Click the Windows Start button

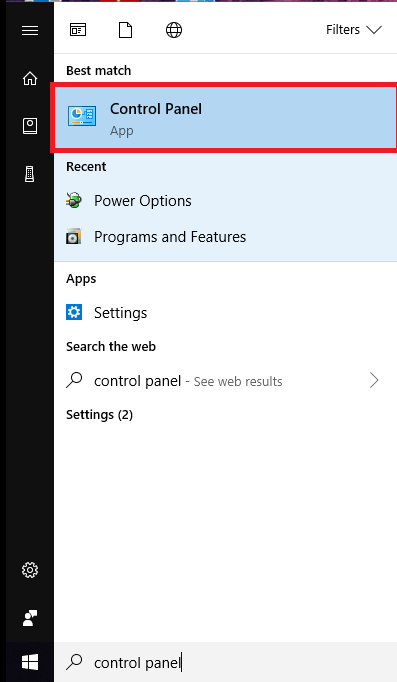click(30, 662)
